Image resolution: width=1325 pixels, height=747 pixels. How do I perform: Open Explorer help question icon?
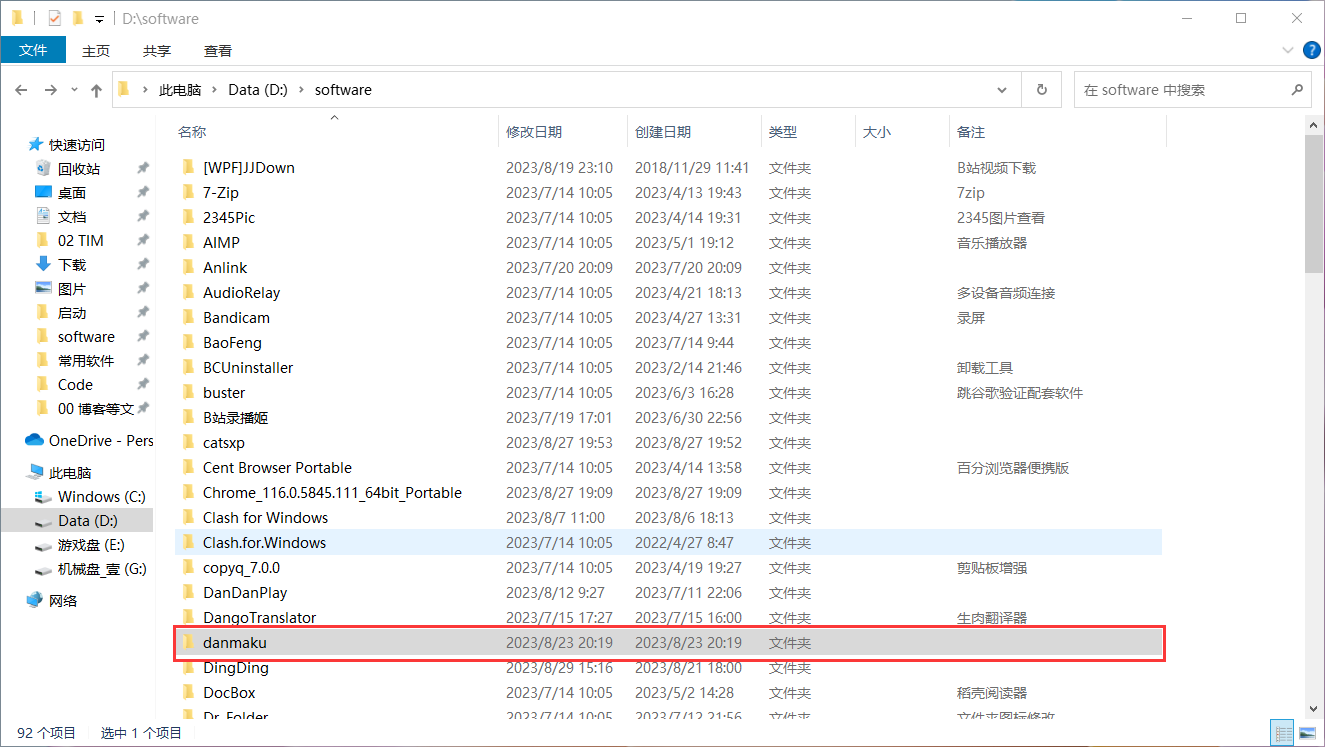point(1311,50)
